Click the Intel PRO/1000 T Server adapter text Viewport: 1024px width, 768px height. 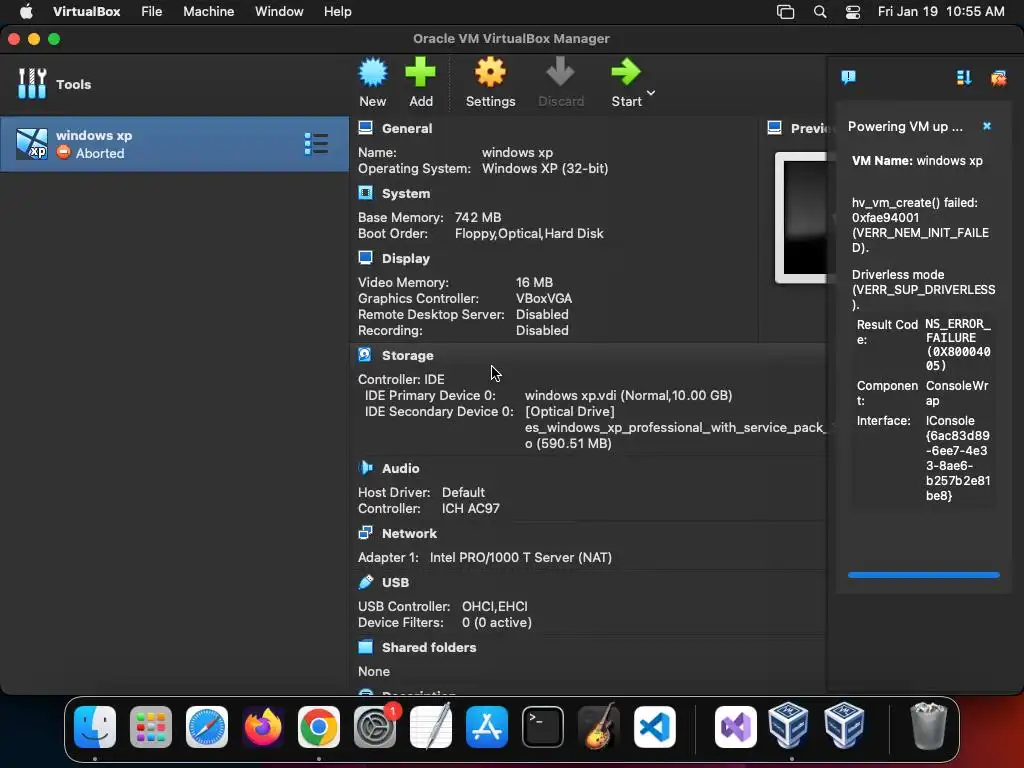pos(520,558)
